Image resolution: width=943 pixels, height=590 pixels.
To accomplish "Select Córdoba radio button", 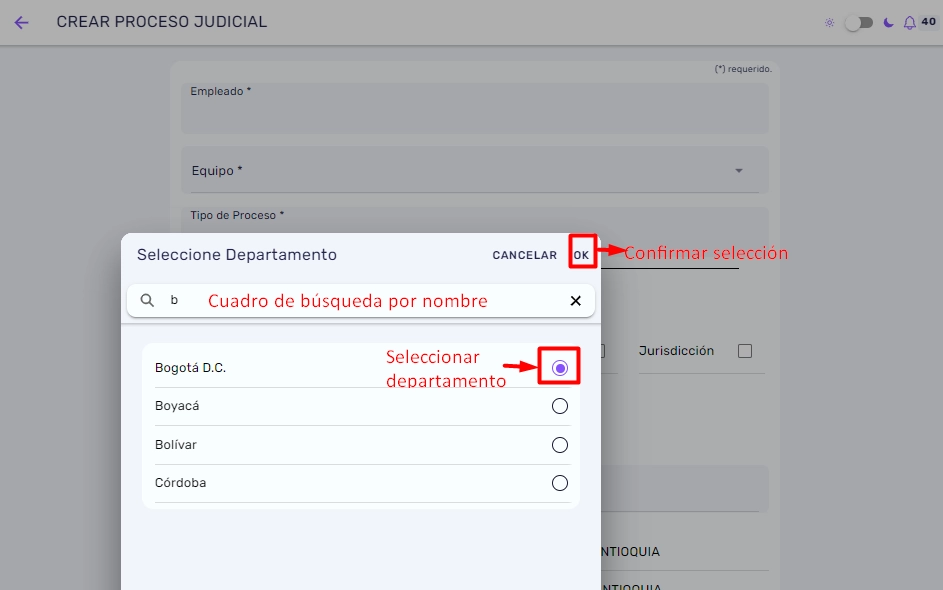I will point(560,483).
